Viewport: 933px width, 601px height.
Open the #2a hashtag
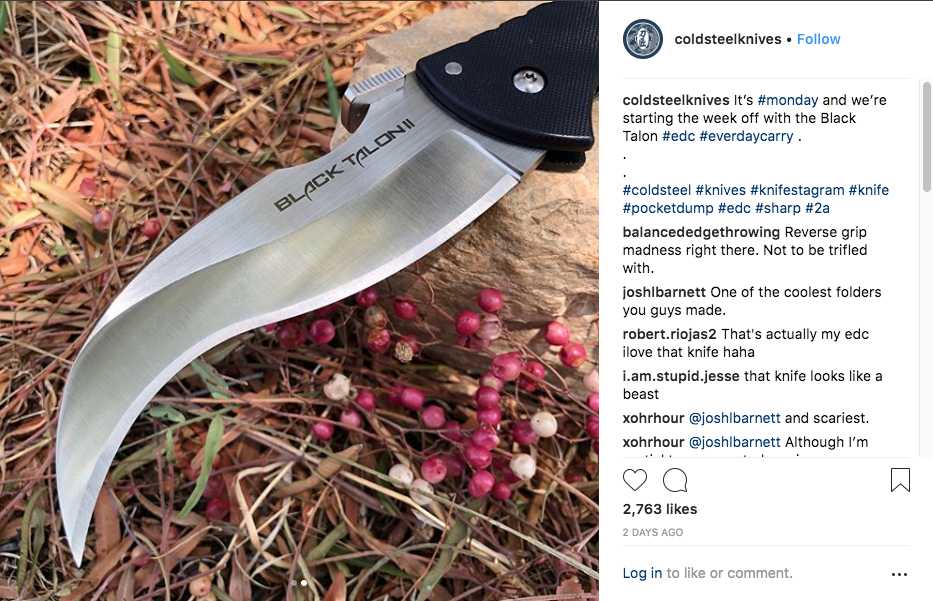817,208
